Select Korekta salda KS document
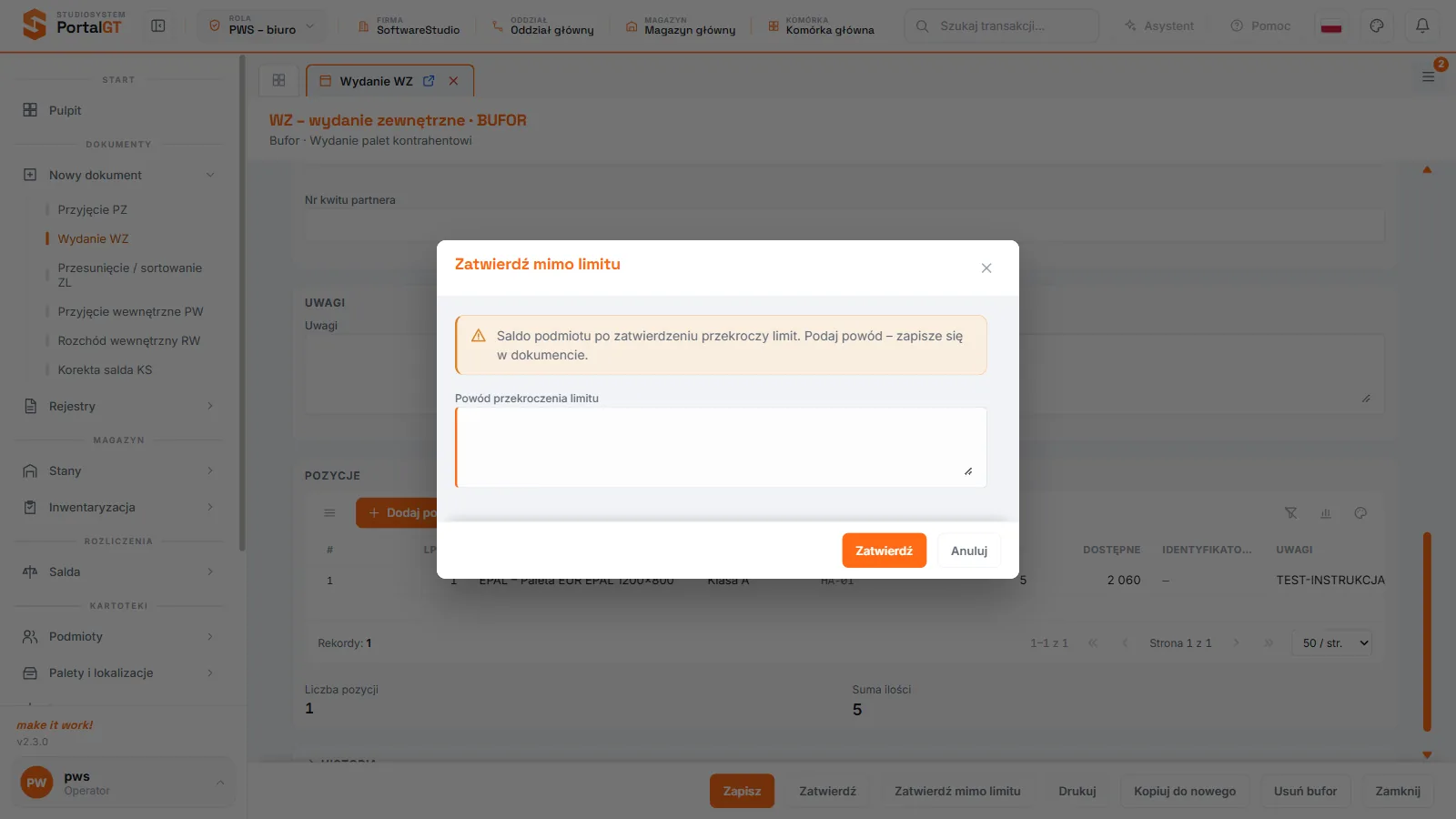 click(105, 369)
